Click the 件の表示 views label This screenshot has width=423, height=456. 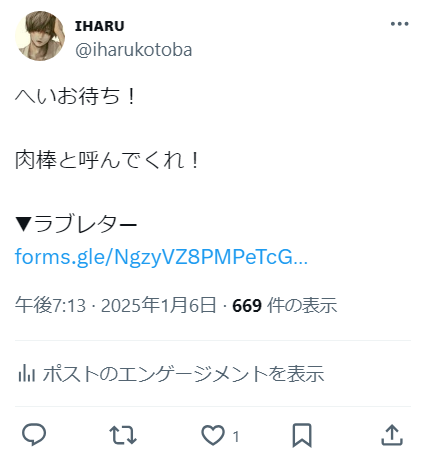[x=302, y=305]
